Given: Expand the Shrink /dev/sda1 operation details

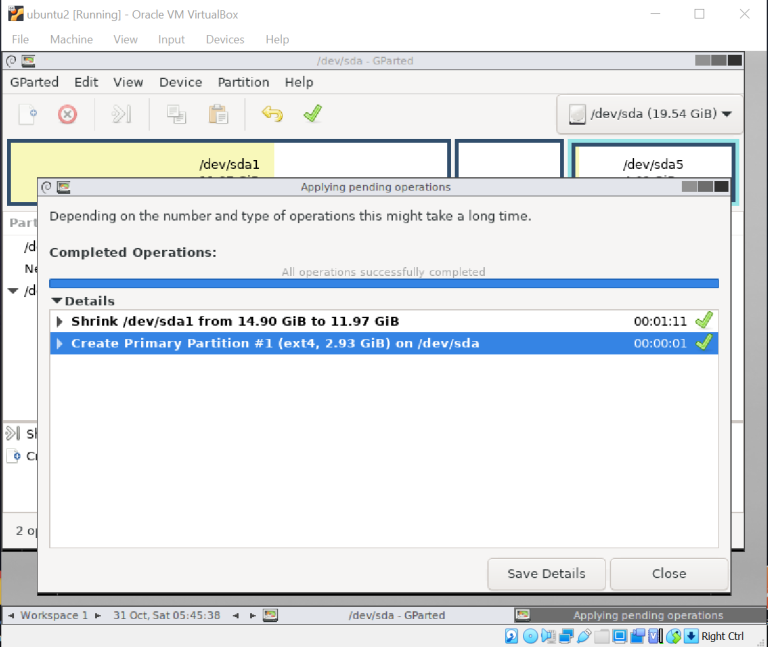Looking at the screenshot, I should [60, 321].
